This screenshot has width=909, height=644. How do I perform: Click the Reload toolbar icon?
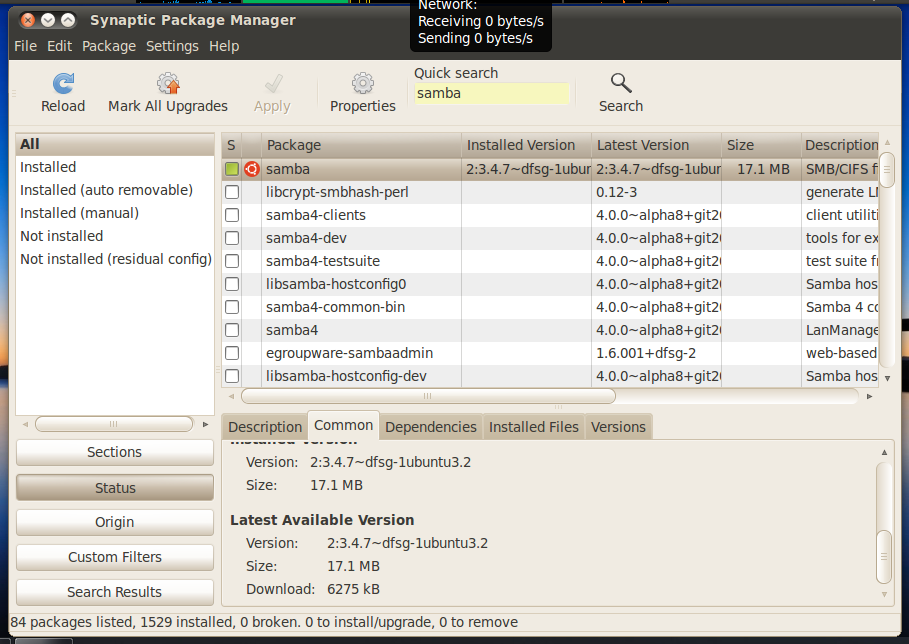[x=63, y=84]
